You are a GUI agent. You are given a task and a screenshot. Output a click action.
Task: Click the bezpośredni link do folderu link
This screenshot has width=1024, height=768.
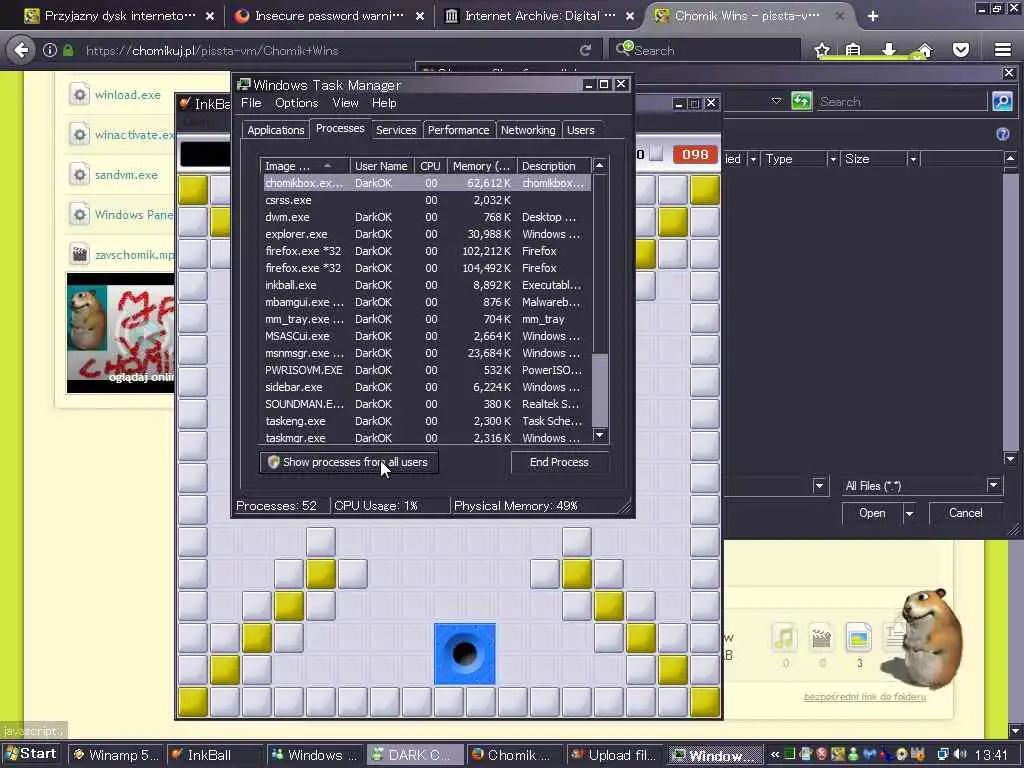coord(865,697)
